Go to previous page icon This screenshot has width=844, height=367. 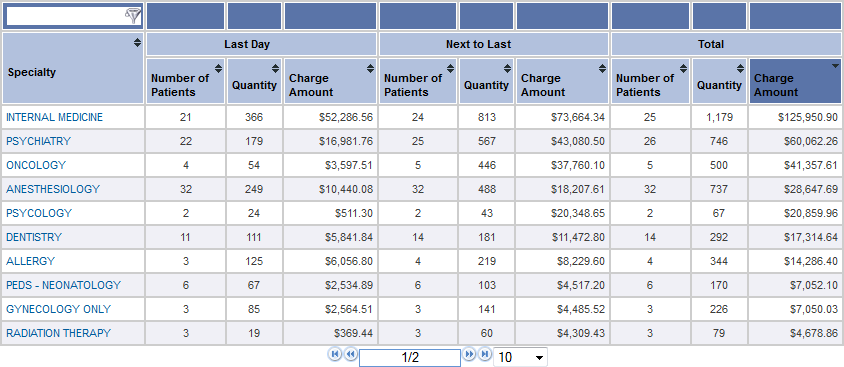[x=350, y=354]
